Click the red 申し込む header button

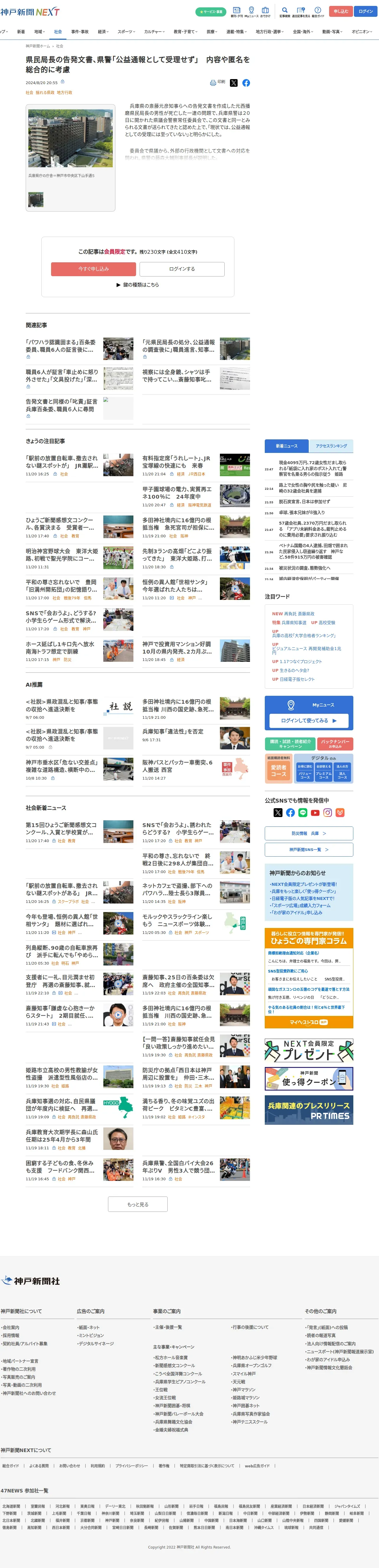[x=341, y=12]
